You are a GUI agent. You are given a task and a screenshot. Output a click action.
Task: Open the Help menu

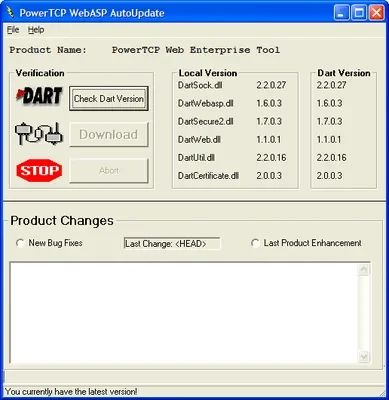[36, 30]
